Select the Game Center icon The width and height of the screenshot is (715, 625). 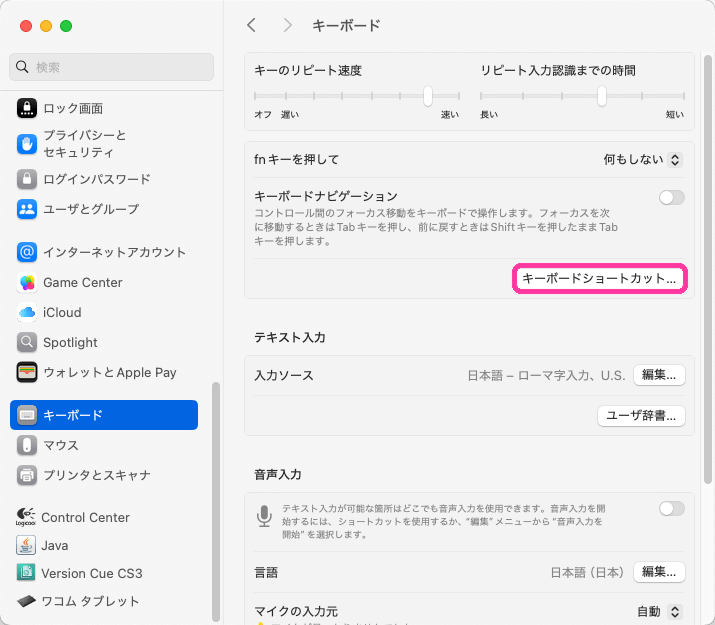coord(27,283)
